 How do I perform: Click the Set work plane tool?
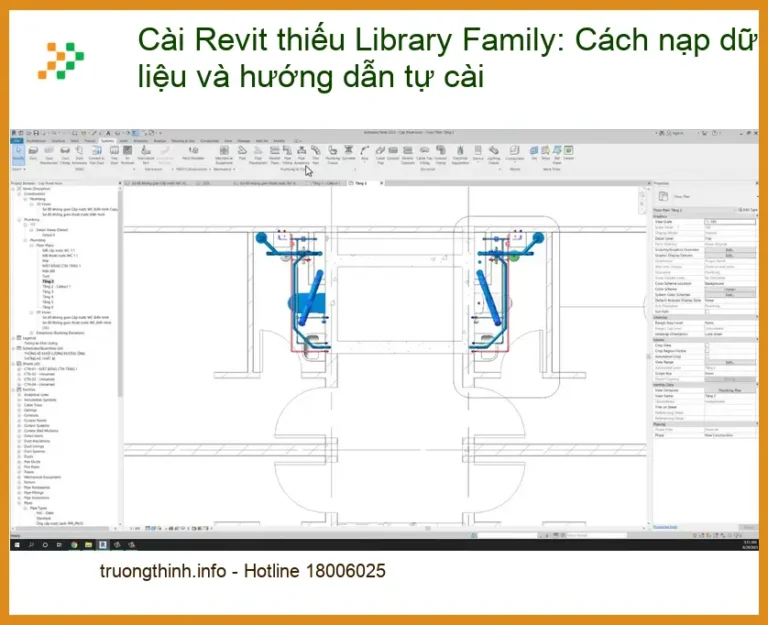(534, 153)
